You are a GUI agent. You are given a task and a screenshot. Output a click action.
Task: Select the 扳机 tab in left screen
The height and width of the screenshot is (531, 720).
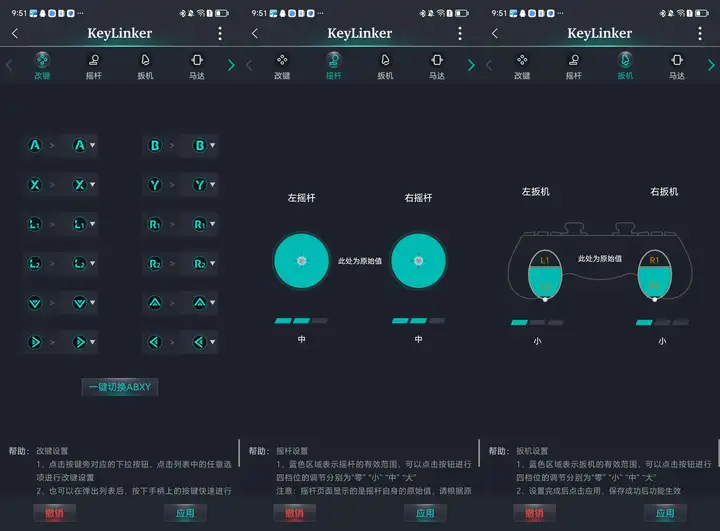(145, 66)
